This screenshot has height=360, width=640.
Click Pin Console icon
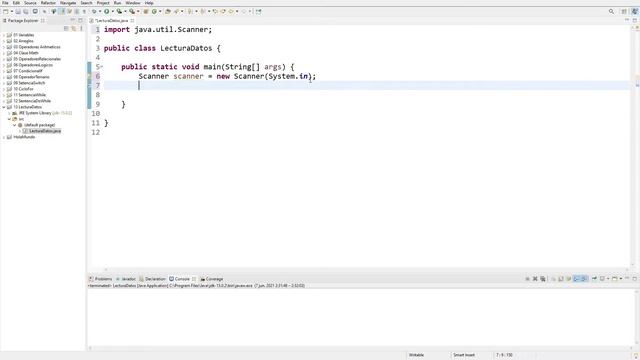[594, 279]
